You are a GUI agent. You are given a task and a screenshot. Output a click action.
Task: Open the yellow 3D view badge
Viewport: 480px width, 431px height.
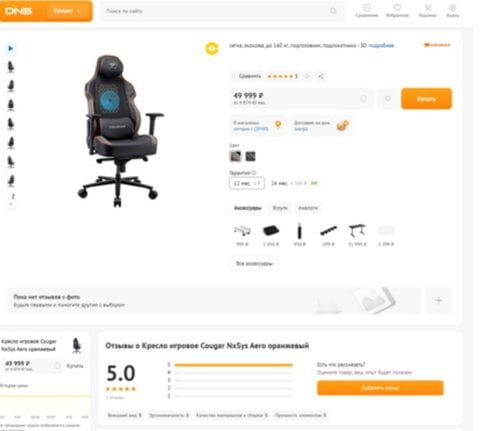[212, 49]
